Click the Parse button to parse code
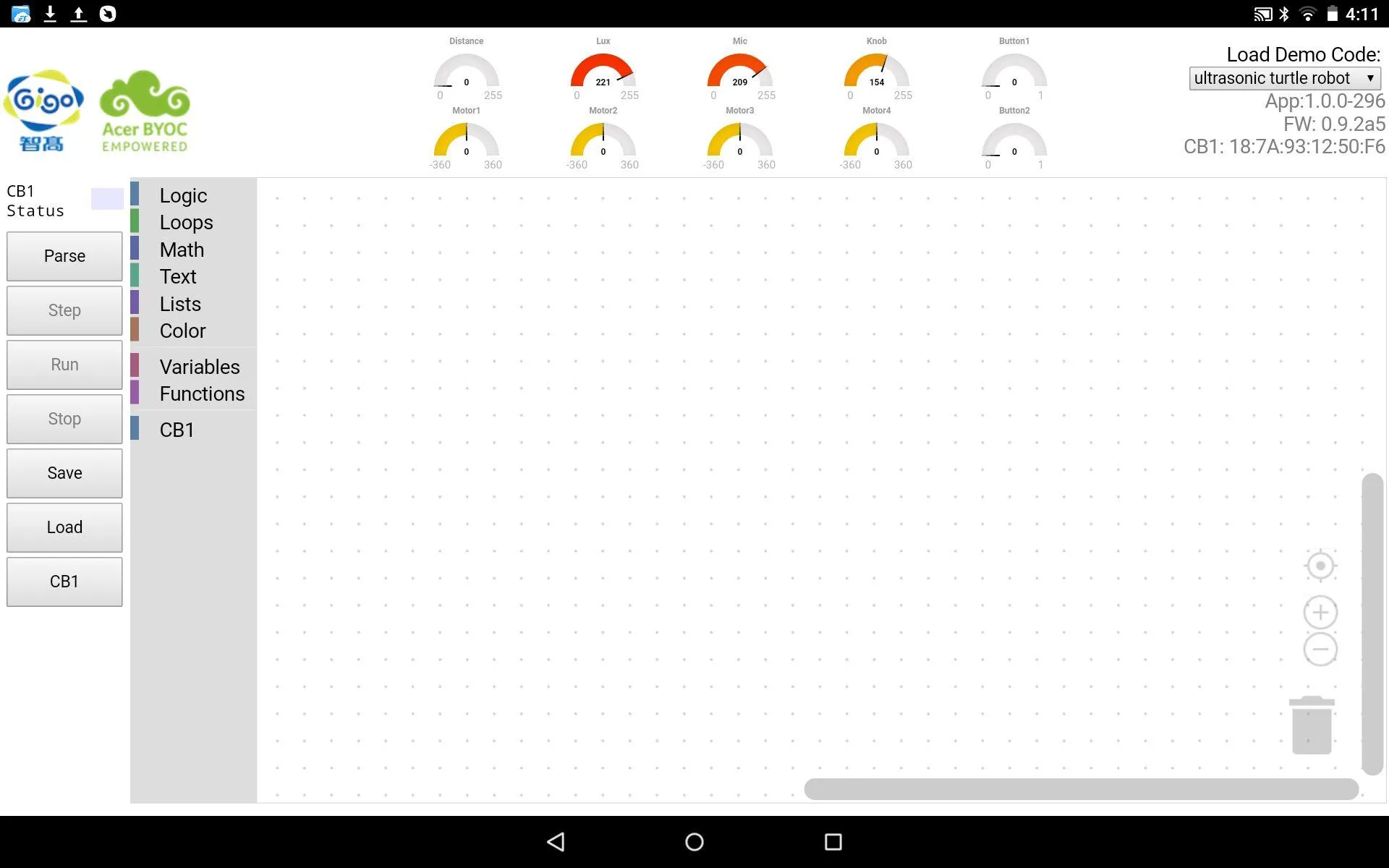 [x=64, y=255]
